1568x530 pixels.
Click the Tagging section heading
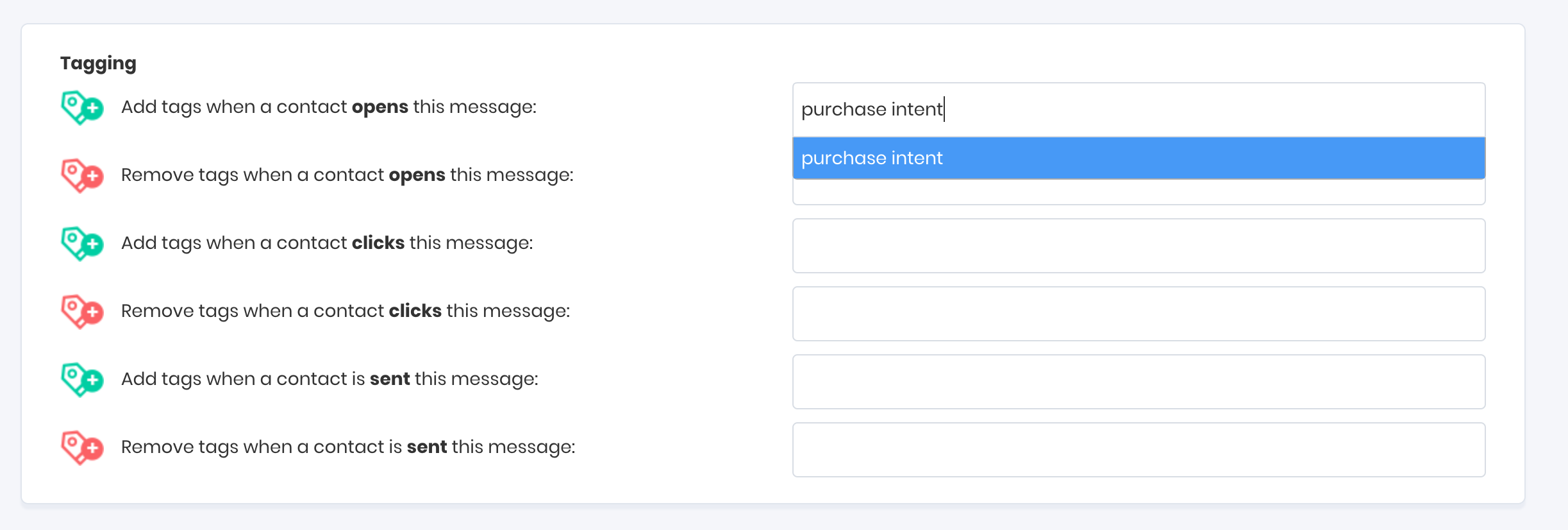98,63
